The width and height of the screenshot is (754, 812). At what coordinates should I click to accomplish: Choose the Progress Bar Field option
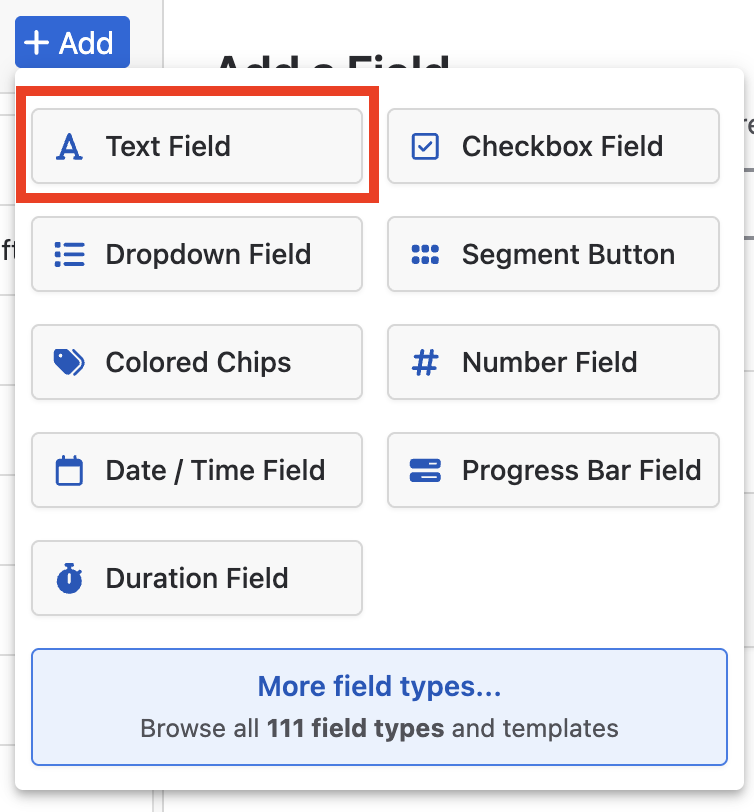tap(553, 470)
